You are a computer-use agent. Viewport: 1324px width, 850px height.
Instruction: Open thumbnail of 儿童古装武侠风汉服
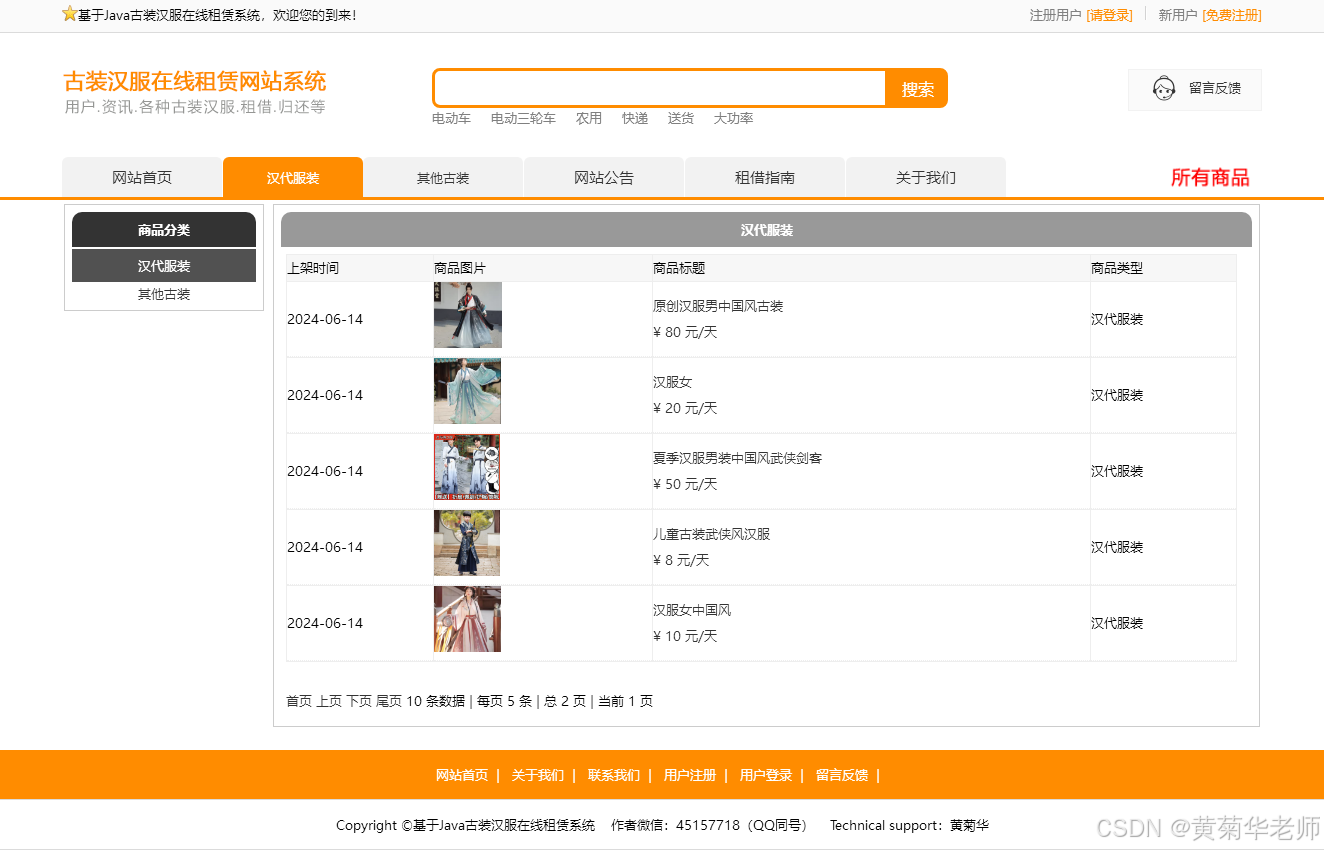pos(467,543)
